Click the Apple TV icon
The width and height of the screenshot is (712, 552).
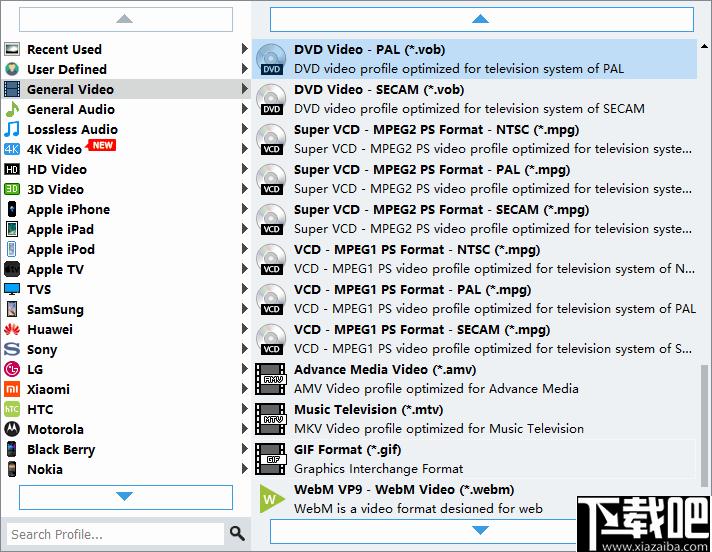[12, 269]
